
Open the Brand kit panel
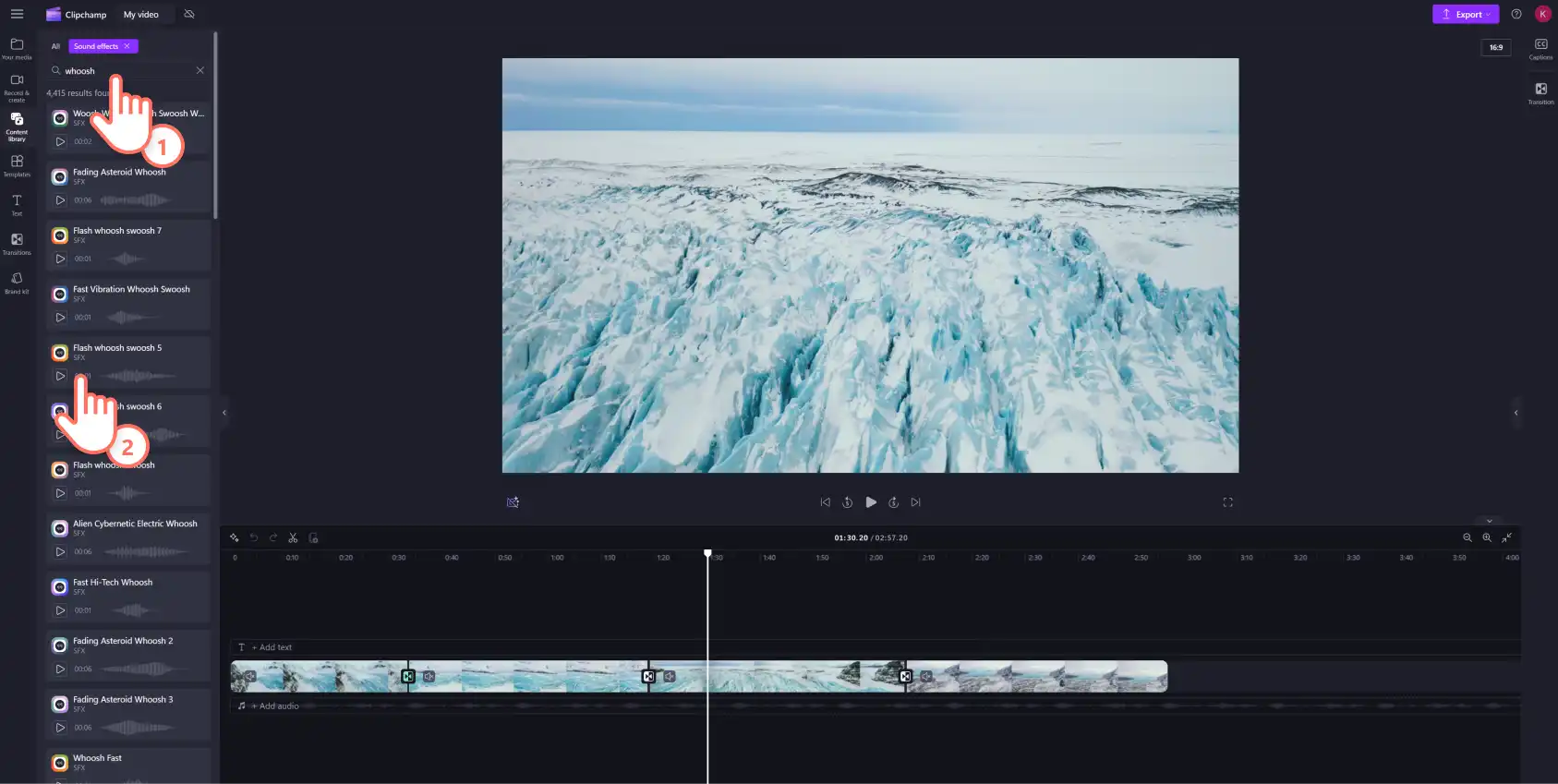pos(17,283)
